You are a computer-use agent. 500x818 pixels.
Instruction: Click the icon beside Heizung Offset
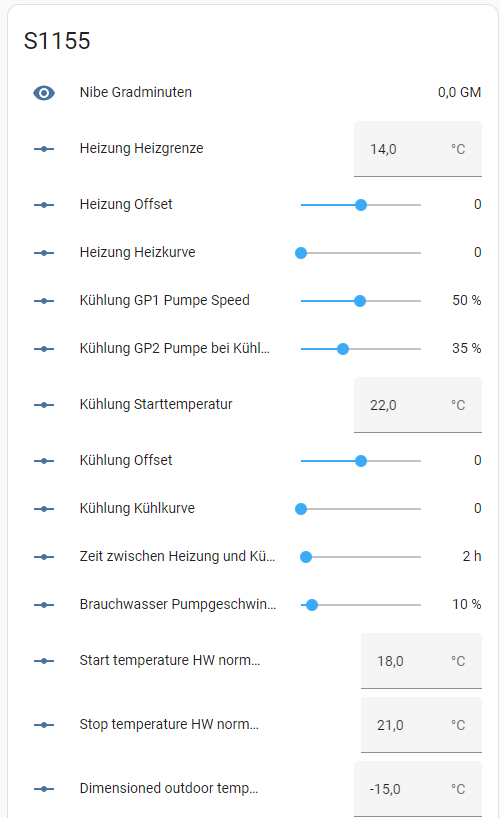coord(44,205)
